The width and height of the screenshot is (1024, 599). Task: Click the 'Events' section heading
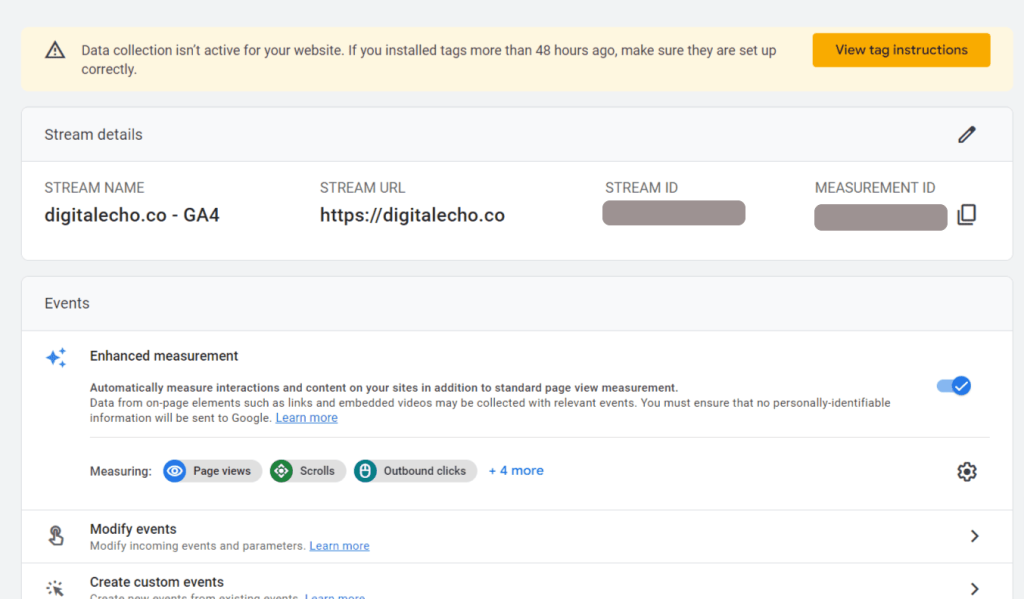(x=67, y=303)
